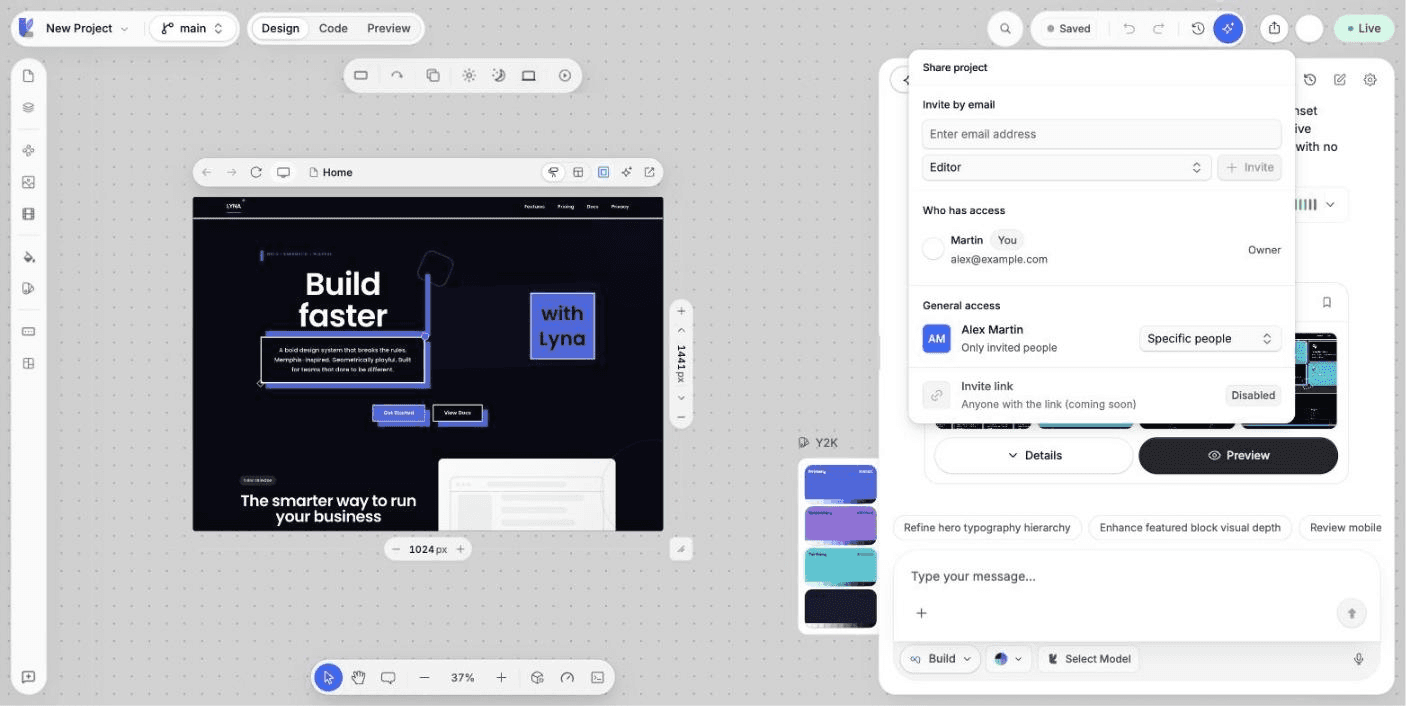Select the pointer cursor tool
This screenshot has height=706, width=1406.
tap(328, 677)
